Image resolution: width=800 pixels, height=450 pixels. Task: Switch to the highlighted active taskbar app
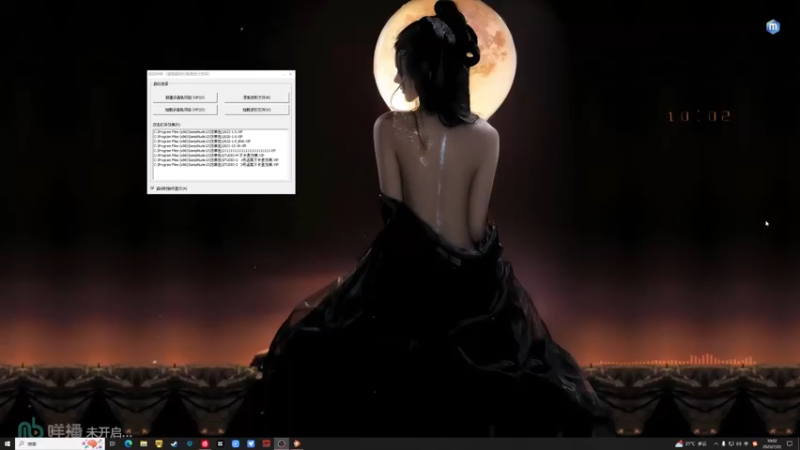[281, 444]
